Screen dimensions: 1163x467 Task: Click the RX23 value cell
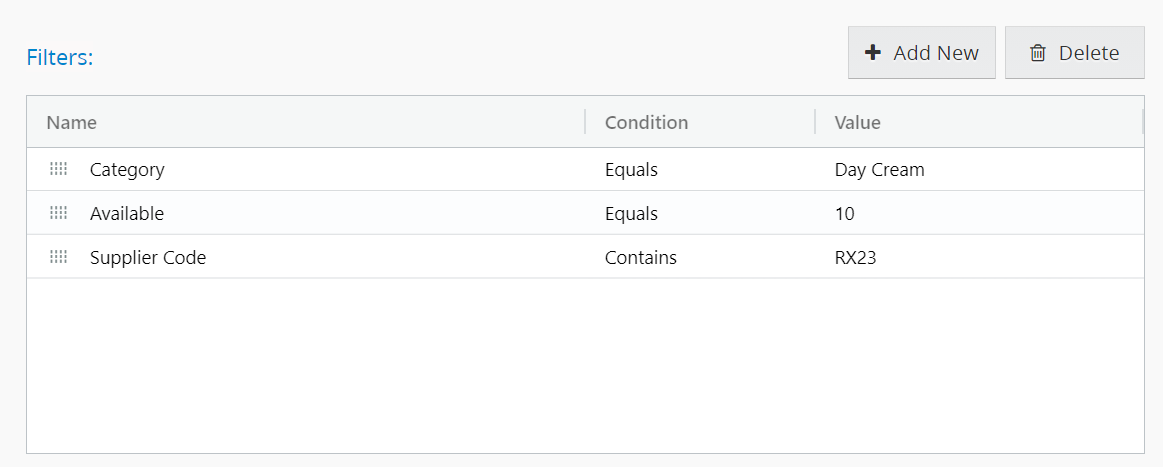click(x=855, y=258)
